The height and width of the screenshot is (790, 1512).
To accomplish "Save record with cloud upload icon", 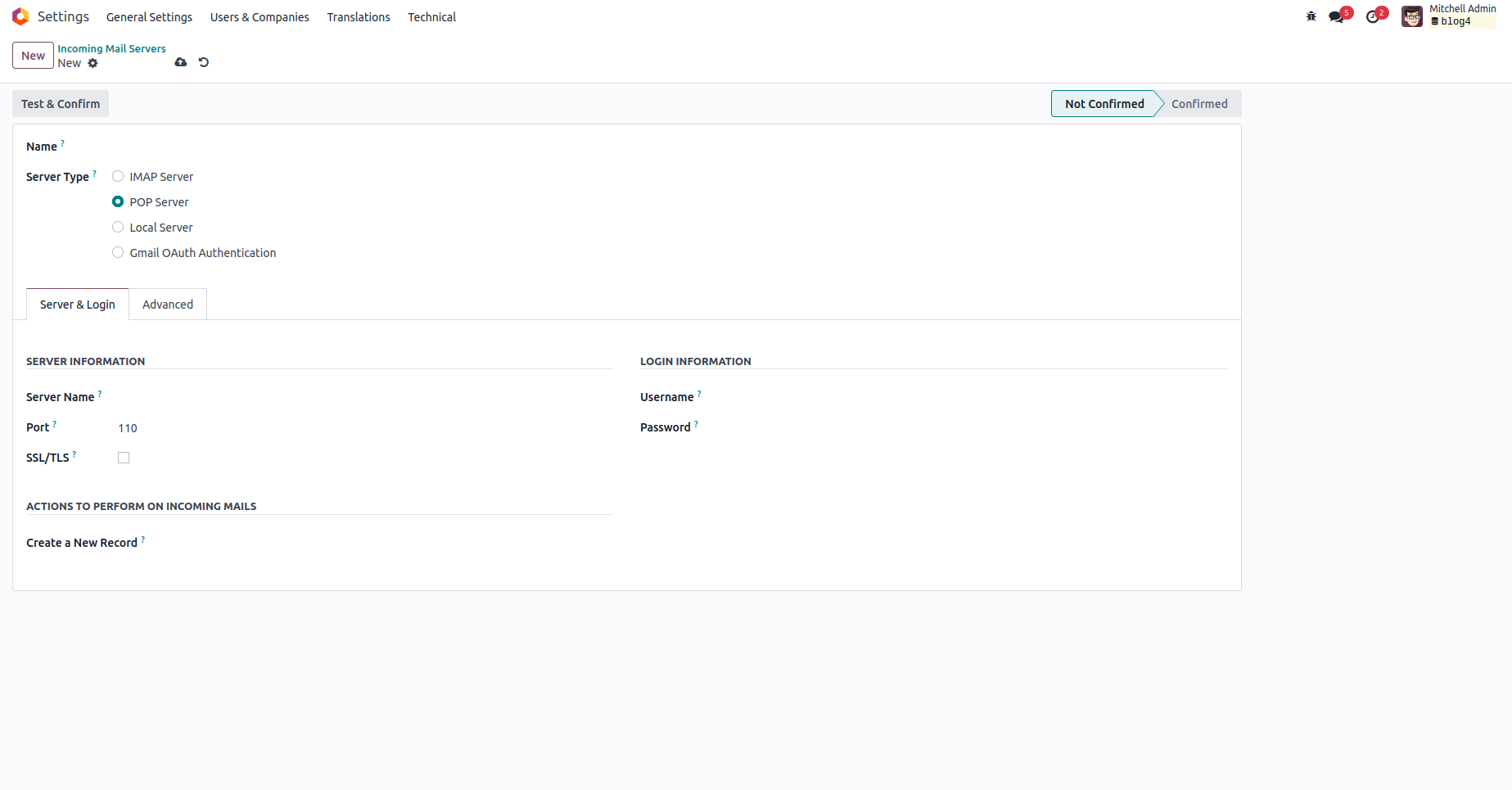I will tap(181, 62).
